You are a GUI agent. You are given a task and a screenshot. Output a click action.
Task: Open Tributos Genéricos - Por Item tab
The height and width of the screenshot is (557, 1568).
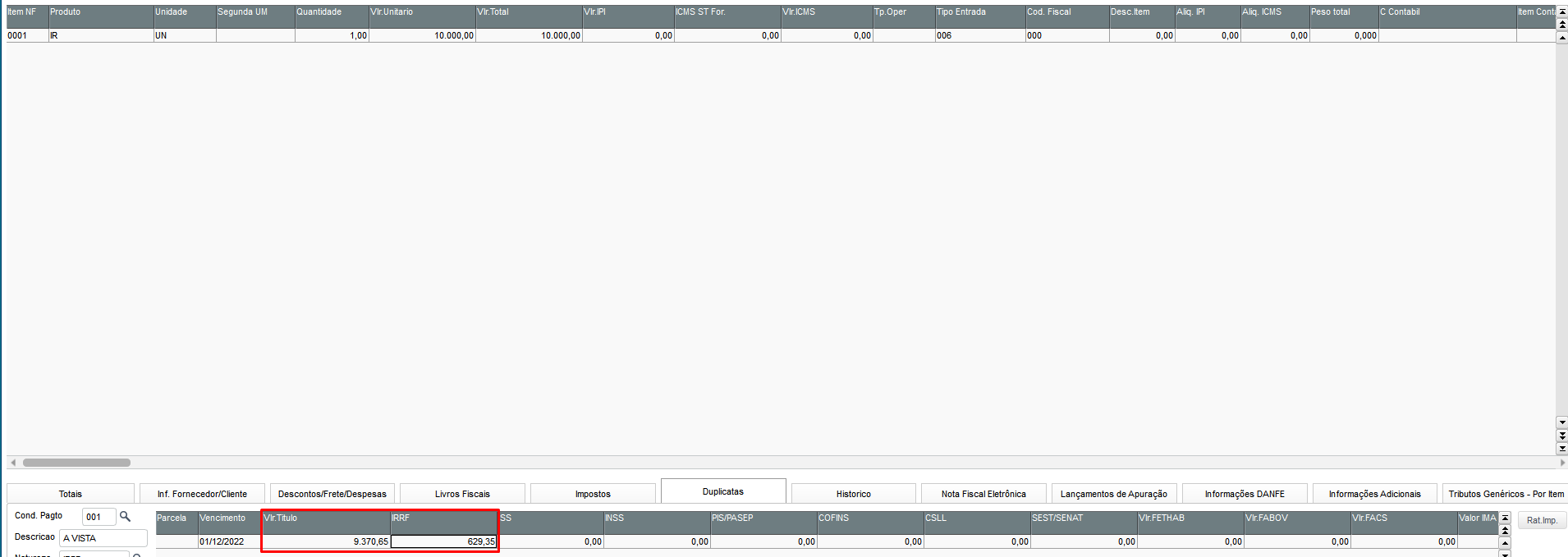pos(1506,494)
